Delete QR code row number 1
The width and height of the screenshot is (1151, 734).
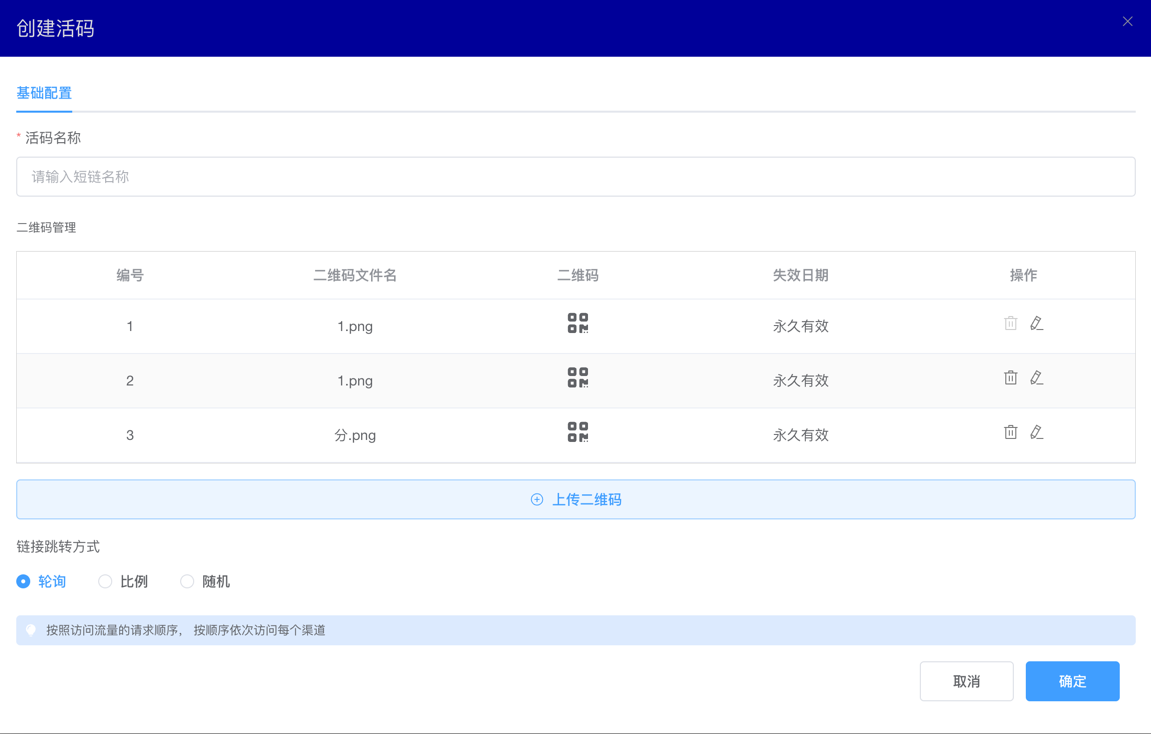[1011, 323]
